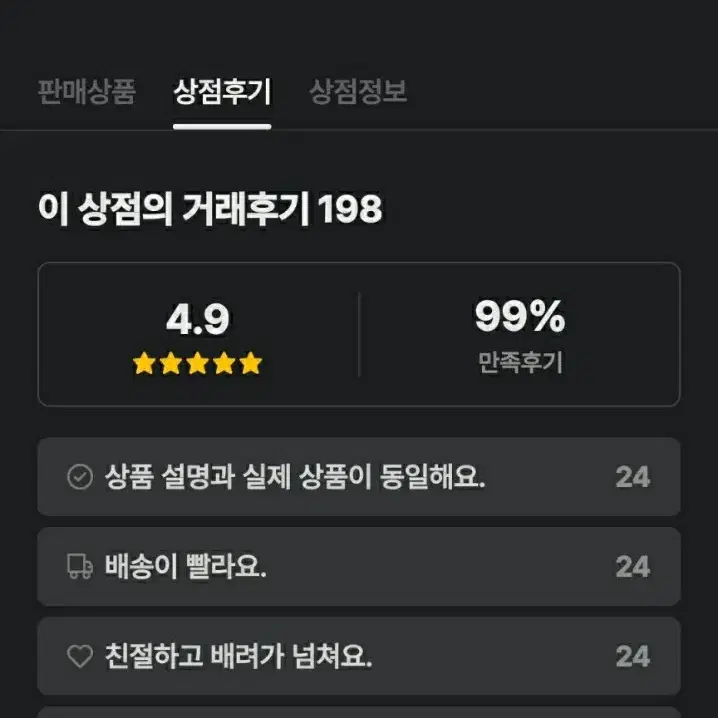Viewport: 718px width, 718px height.
Task: Click the third yellow star
Action: coord(198,364)
